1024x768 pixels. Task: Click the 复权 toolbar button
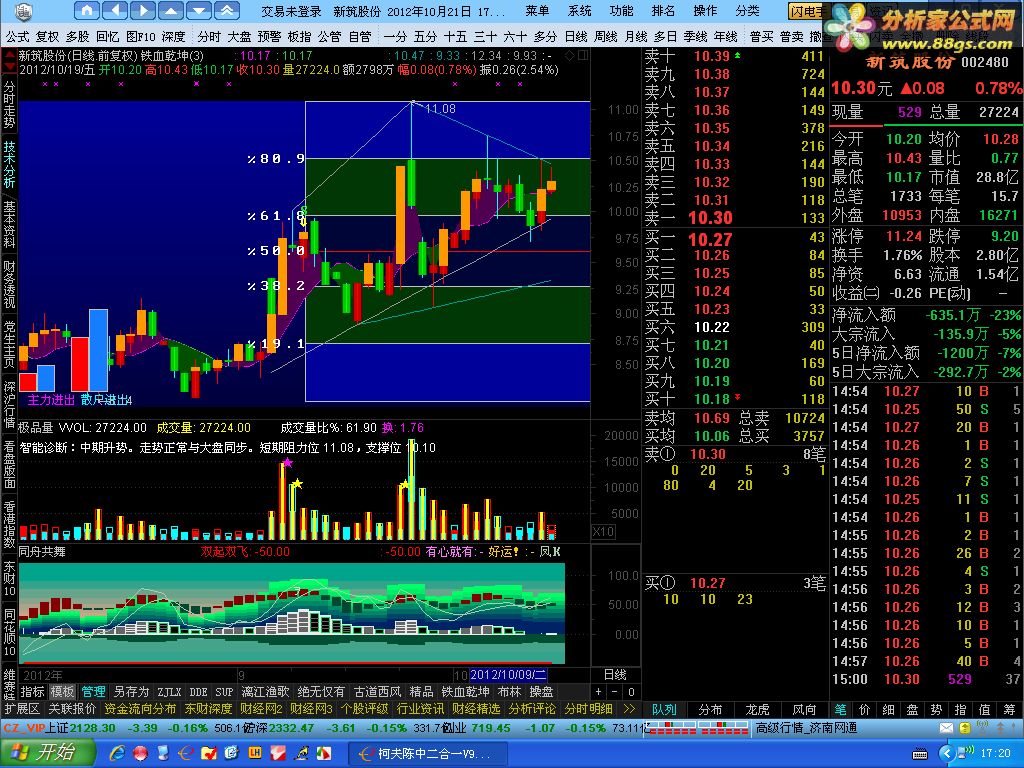(48, 37)
